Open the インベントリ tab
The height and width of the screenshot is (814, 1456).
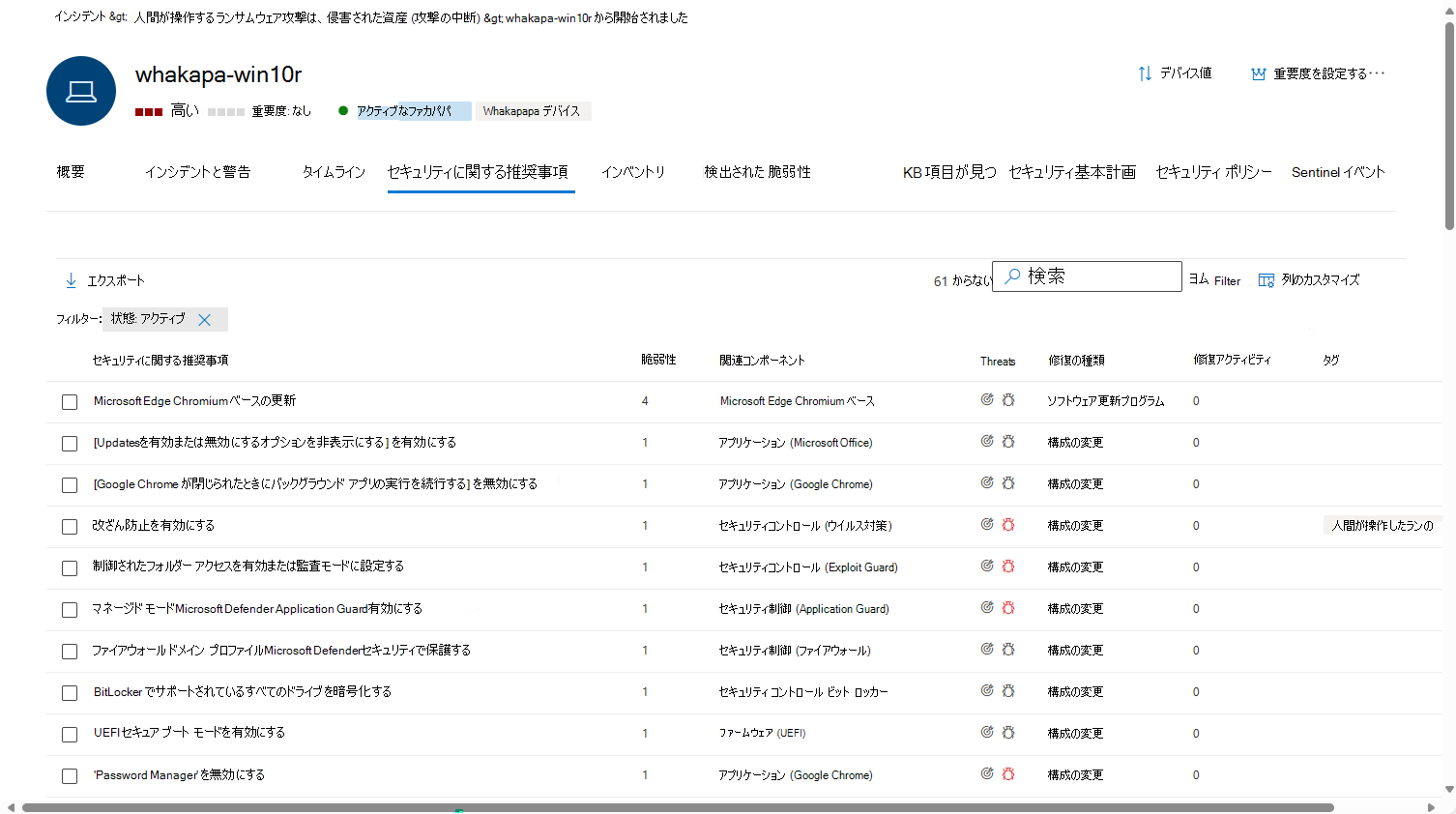point(633,172)
